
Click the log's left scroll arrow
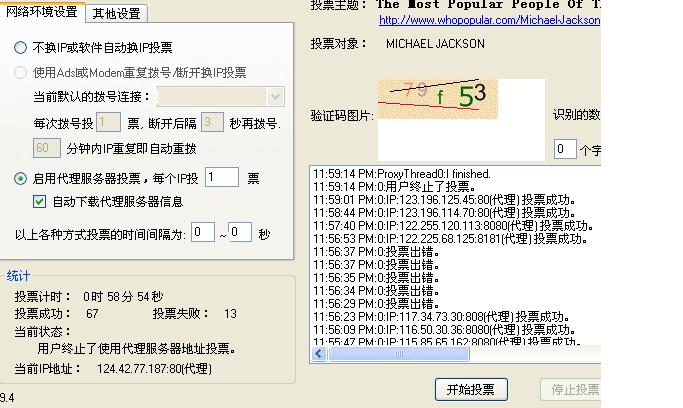click(320, 353)
